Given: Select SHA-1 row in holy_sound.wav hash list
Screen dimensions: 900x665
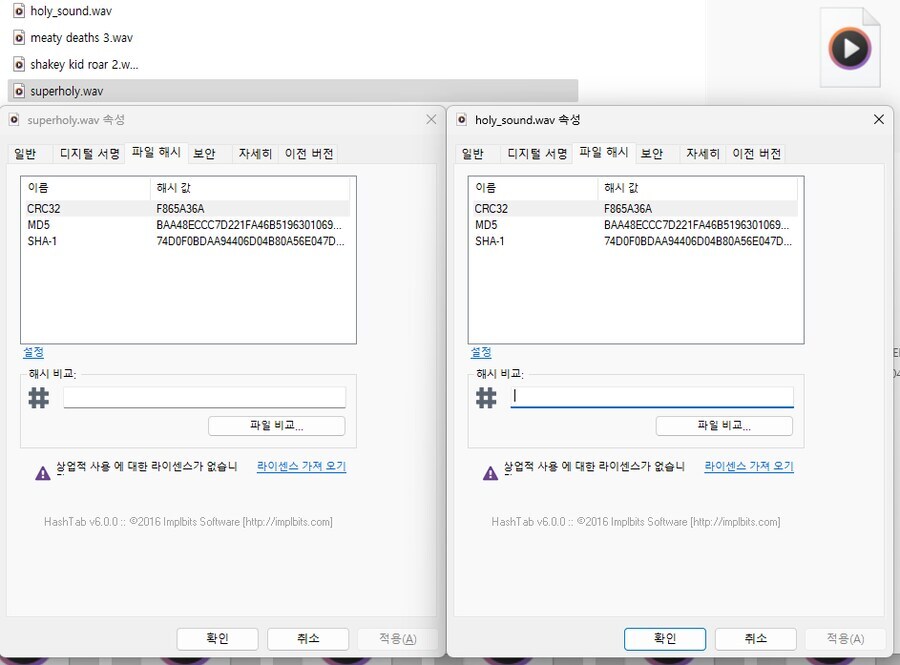Looking at the screenshot, I should pos(635,241).
